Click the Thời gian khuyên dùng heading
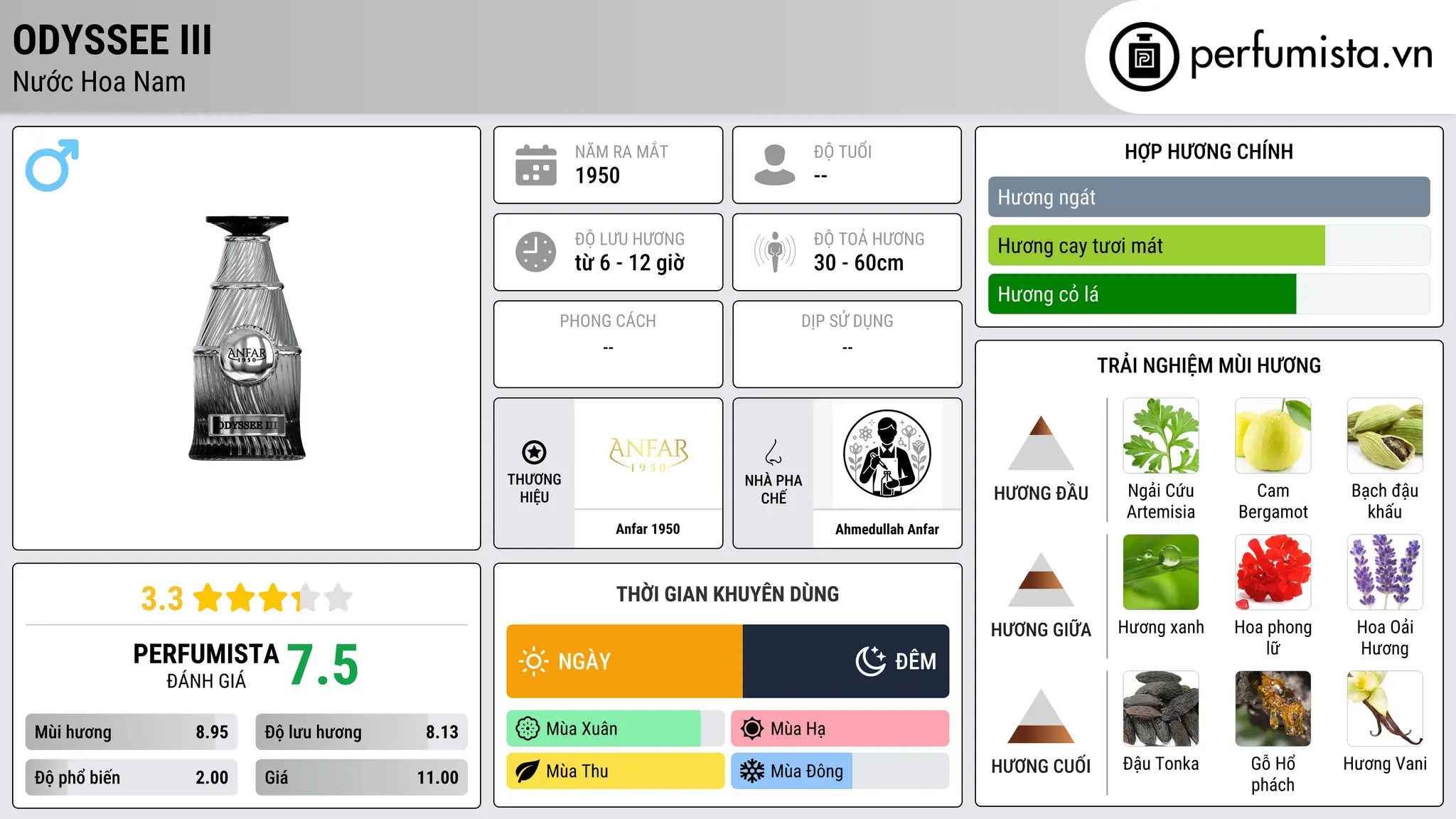Screen dimensions: 1456x819 coord(728,594)
